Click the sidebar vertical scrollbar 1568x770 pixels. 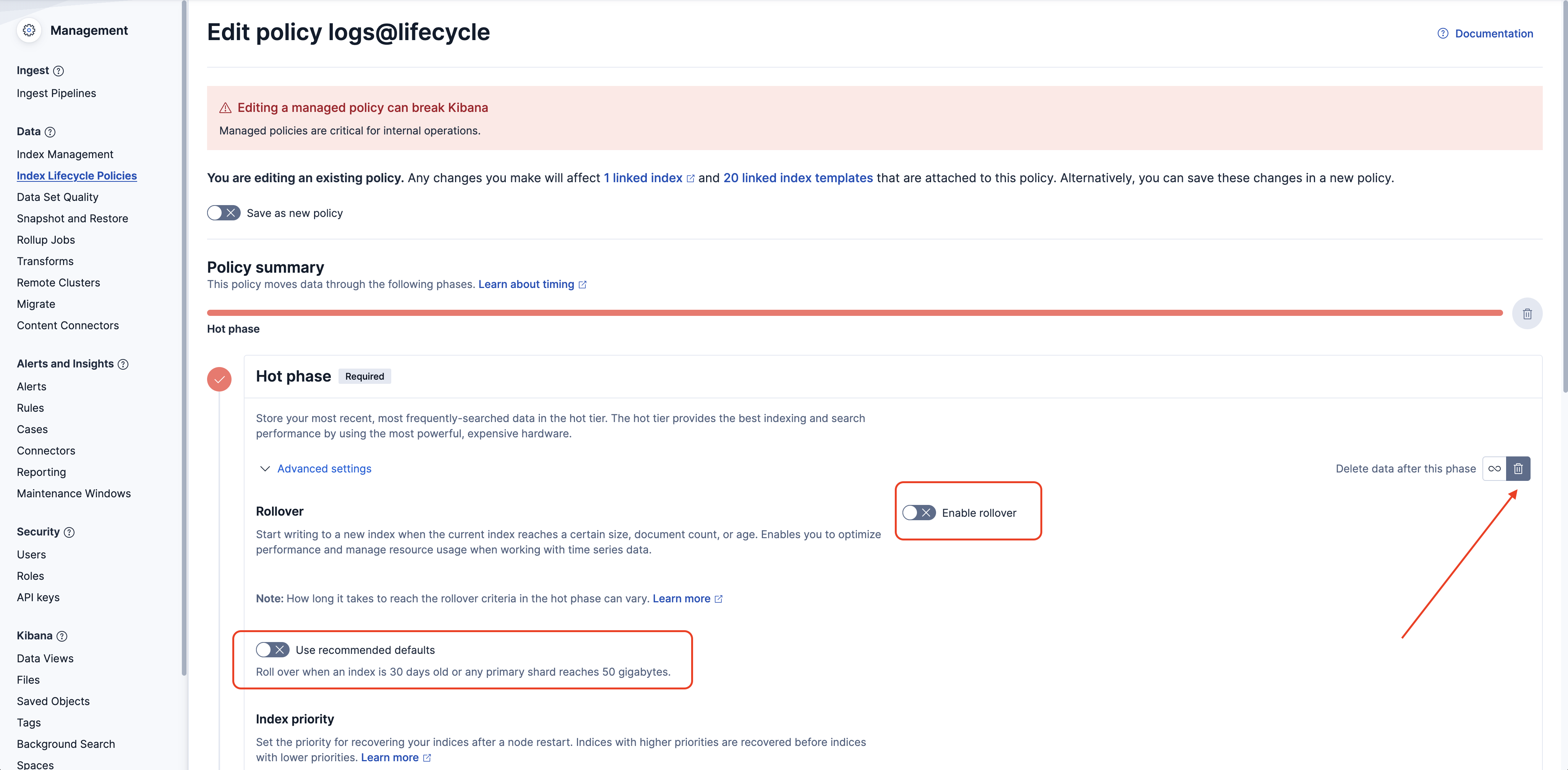184,338
